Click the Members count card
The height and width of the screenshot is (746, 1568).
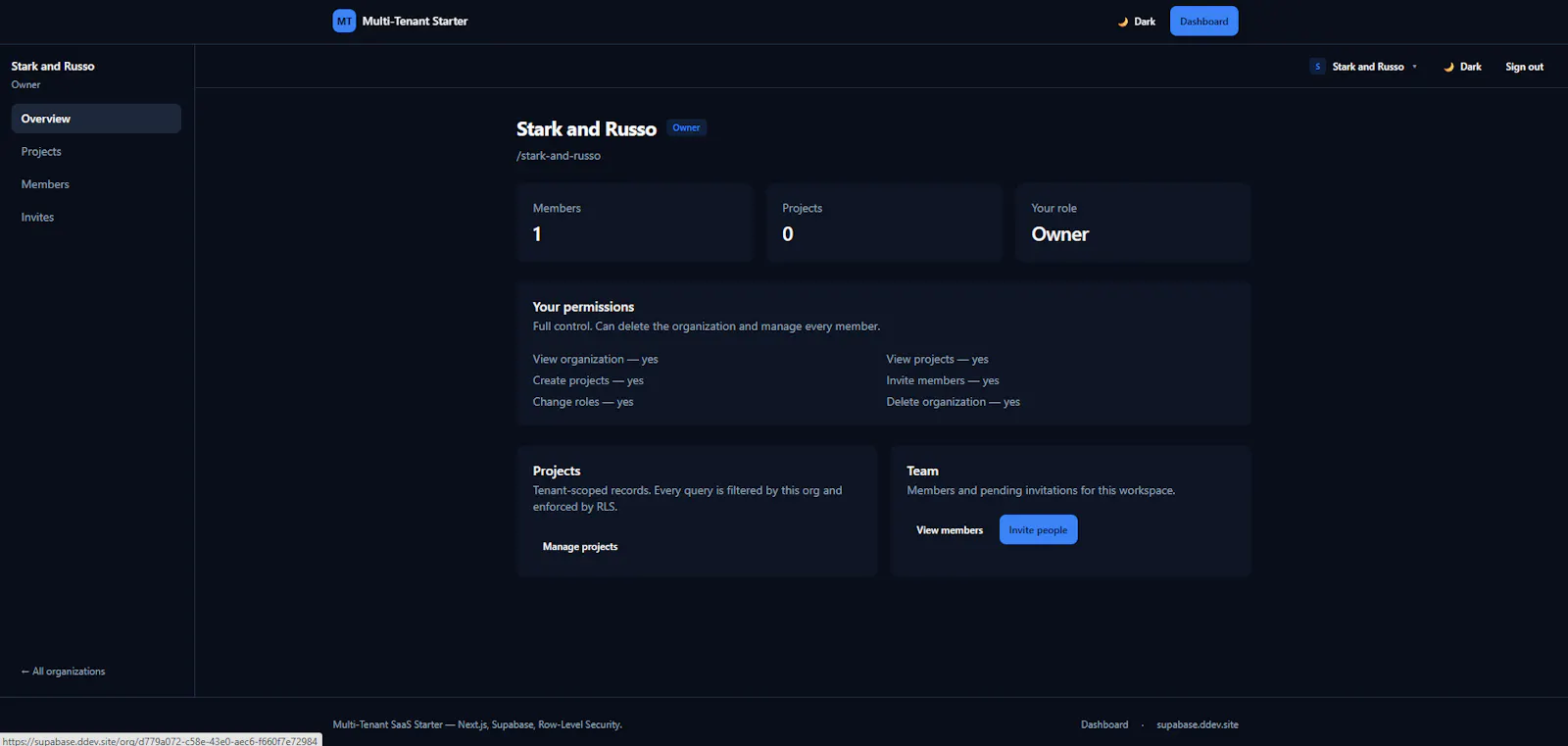point(635,223)
